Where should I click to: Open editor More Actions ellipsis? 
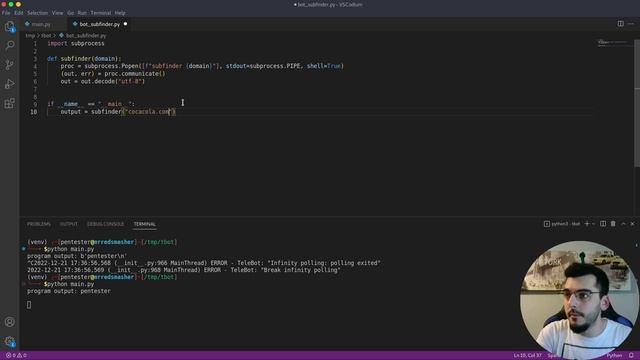pyautogui.click(x=631, y=24)
